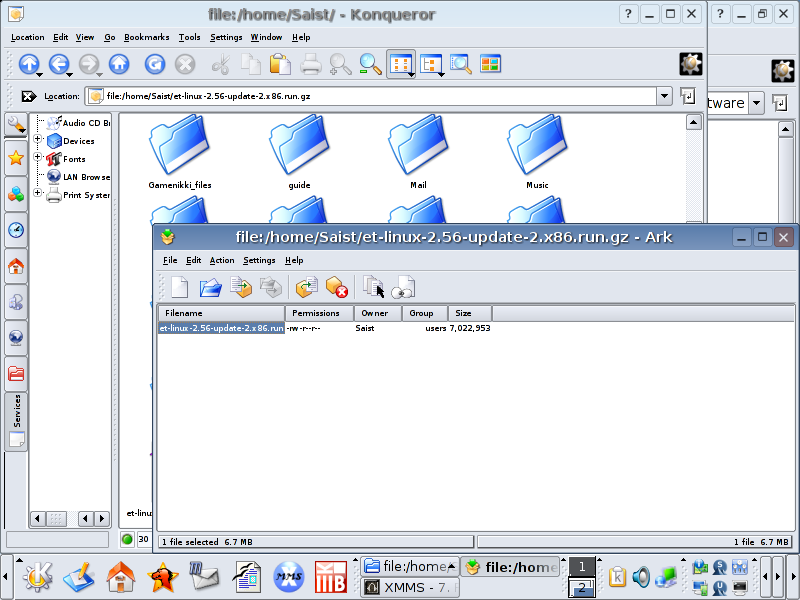Image resolution: width=800 pixels, height=600 pixels.
Task: Expand the Fonts tree node
Action: pyautogui.click(x=38, y=158)
